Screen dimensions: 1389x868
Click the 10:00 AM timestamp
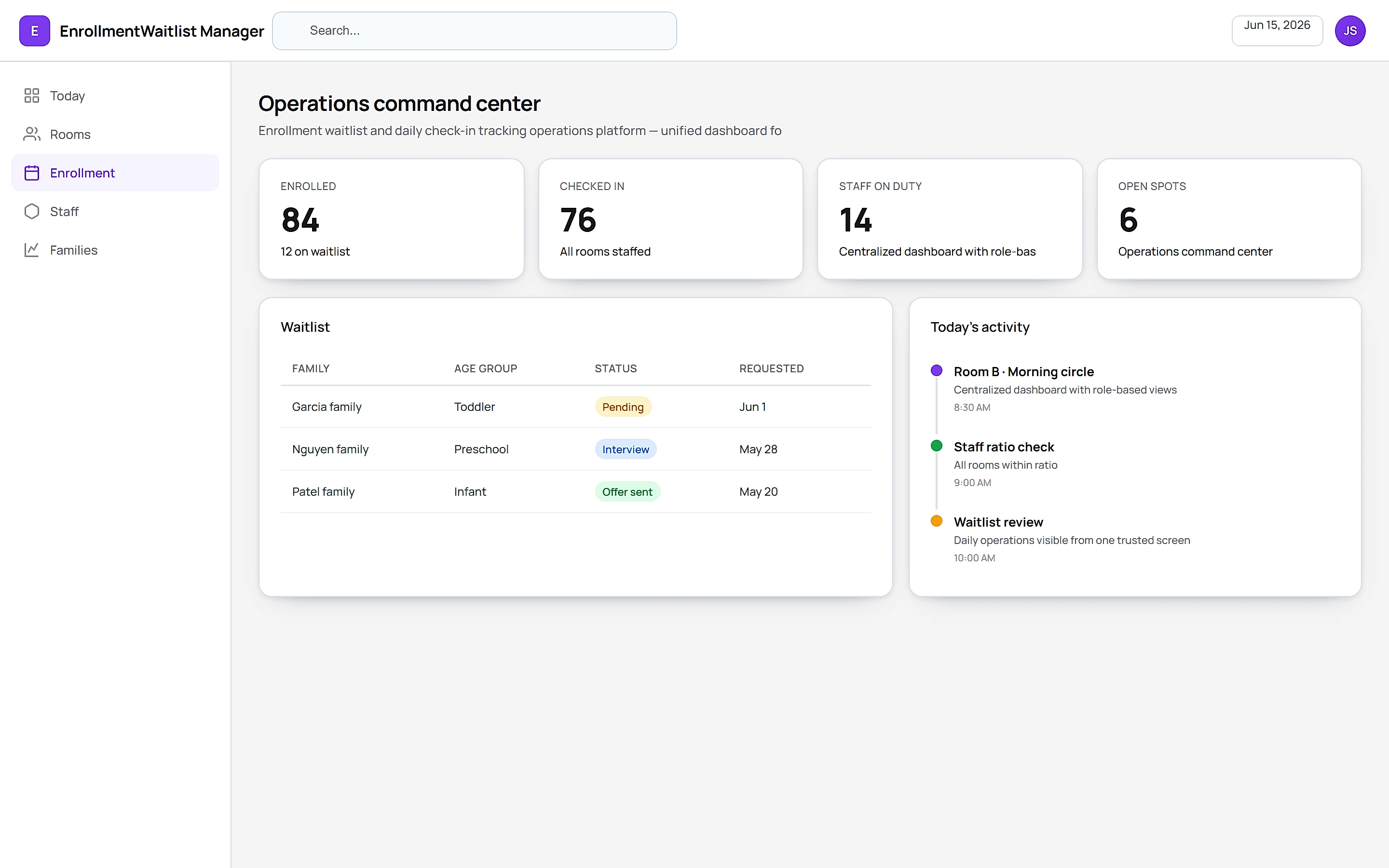tap(974, 557)
